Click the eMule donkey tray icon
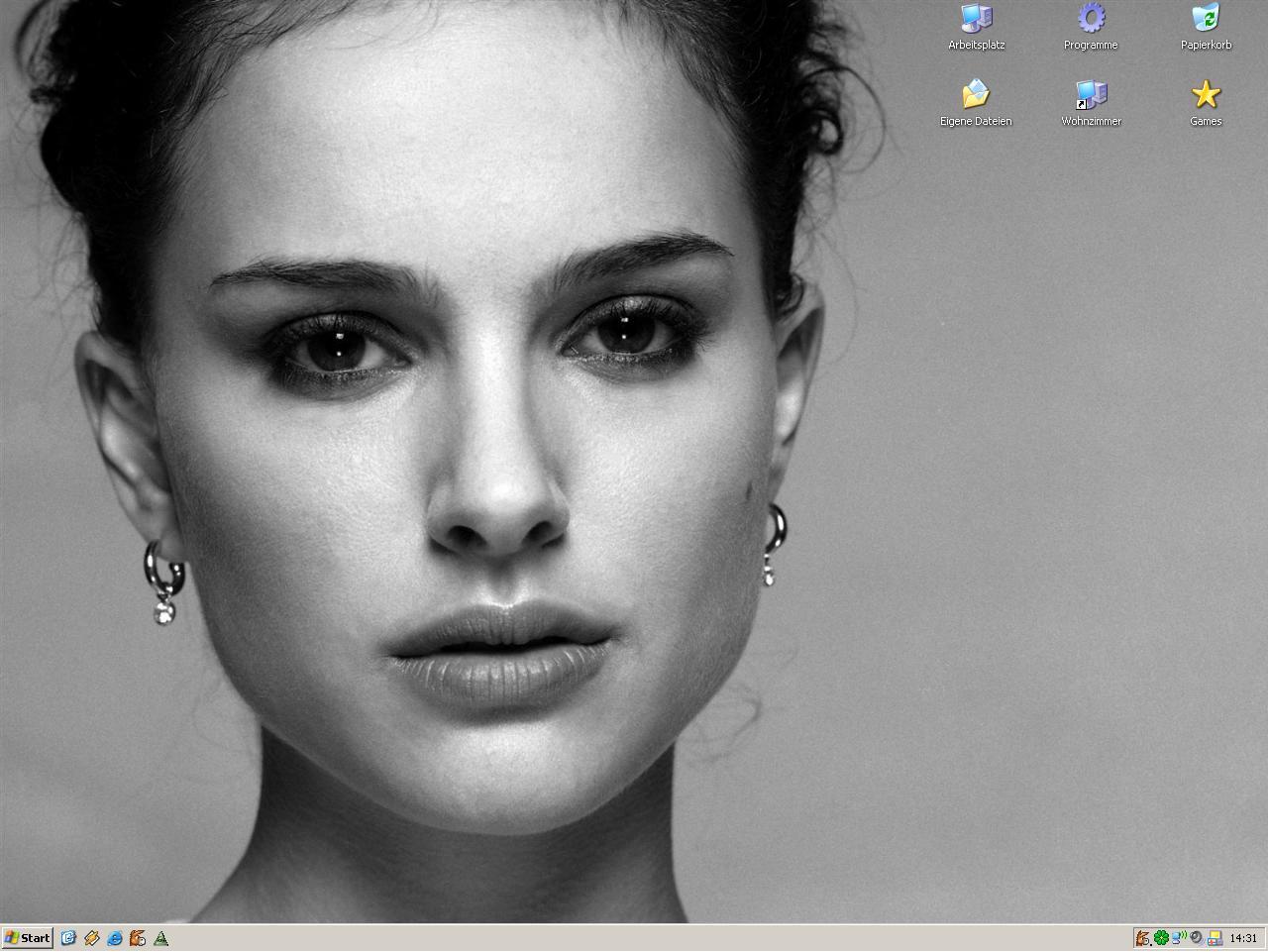This screenshot has height=952, width=1268. (1144, 938)
